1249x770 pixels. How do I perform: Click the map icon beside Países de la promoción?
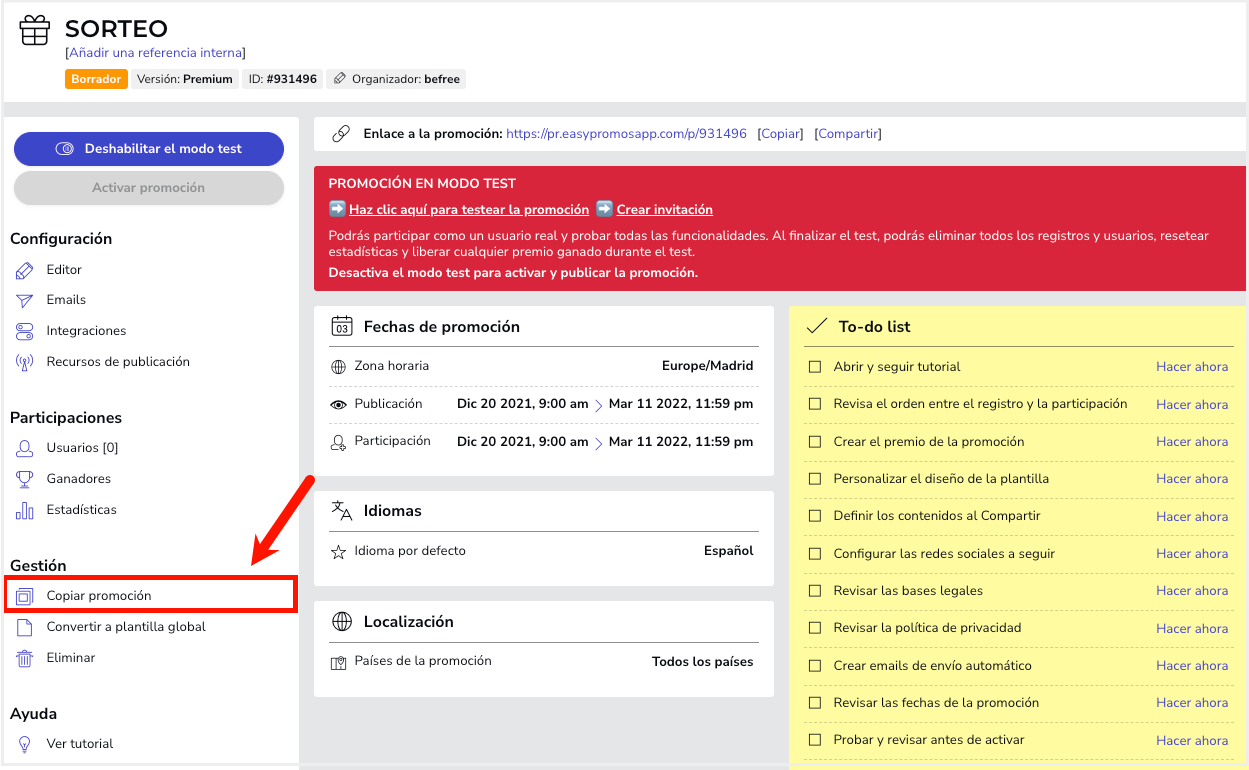coord(339,662)
